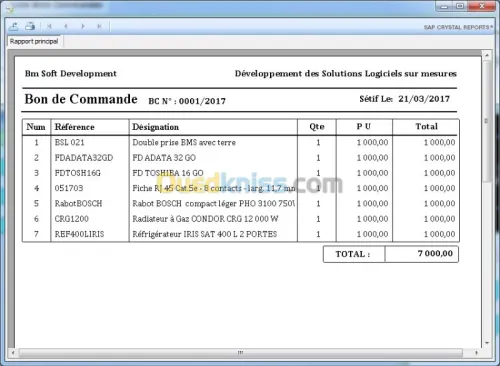Click the vertical scrollbar thumb
This screenshot has height=366, width=500.
(x=487, y=121)
